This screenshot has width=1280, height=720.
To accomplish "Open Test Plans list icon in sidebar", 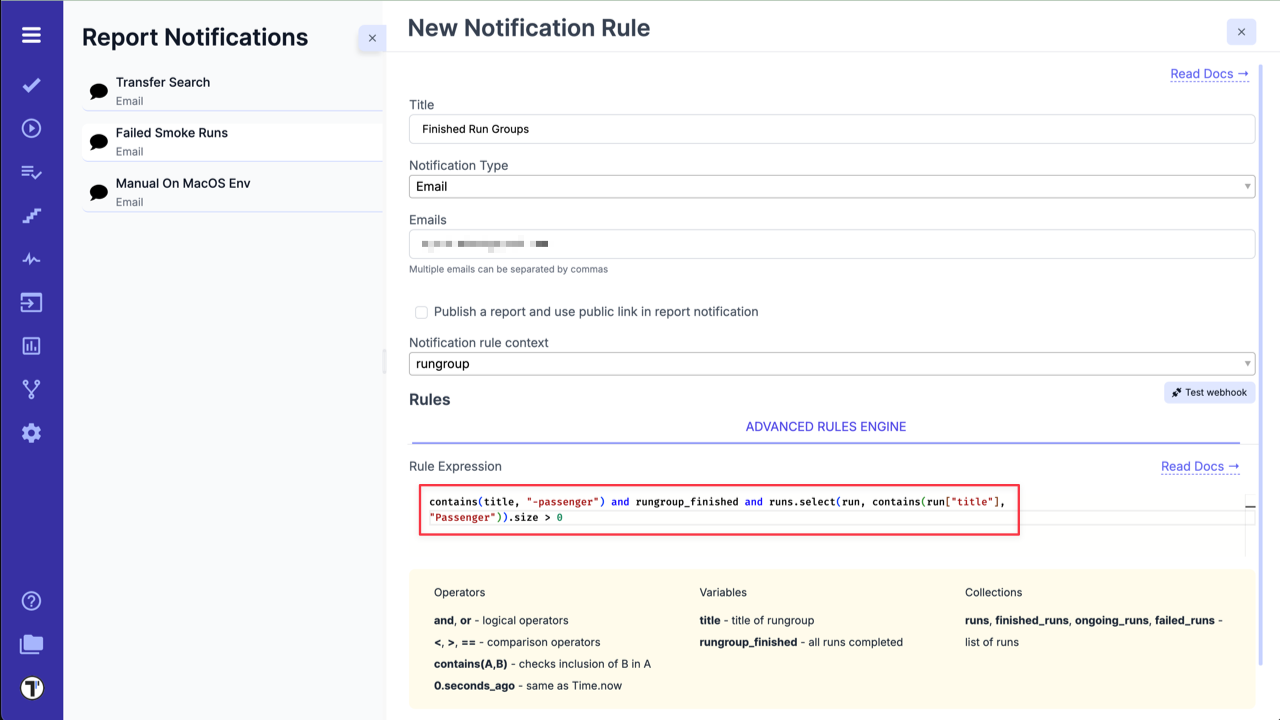I will [x=31, y=171].
